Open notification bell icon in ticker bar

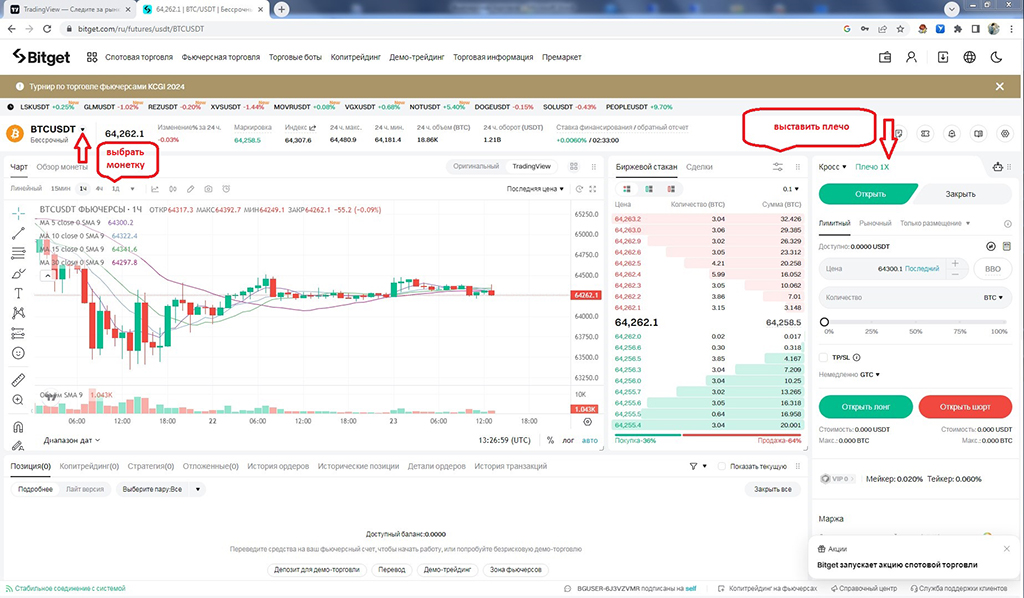click(952, 134)
